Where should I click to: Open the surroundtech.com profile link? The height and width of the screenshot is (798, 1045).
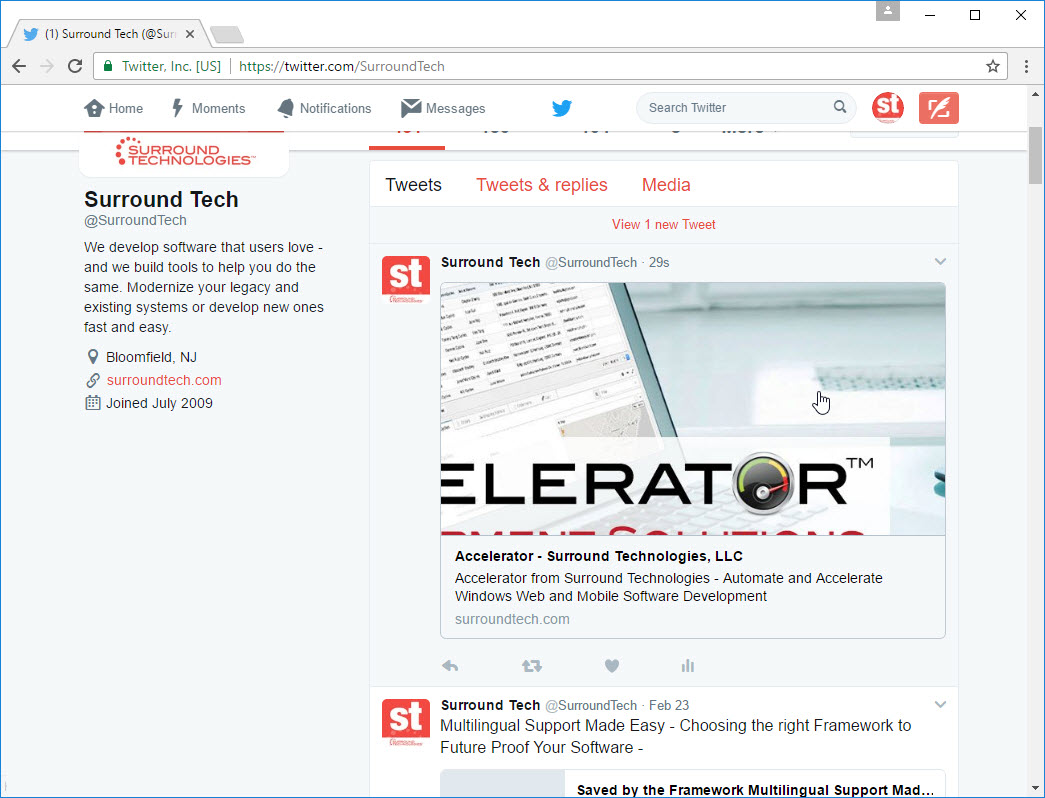point(164,380)
